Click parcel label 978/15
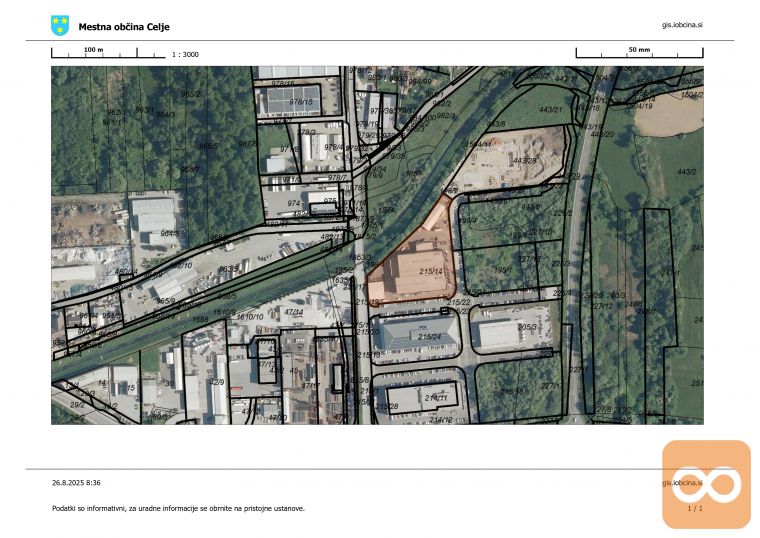Viewport: 760px width, 538px height. tap(301, 102)
